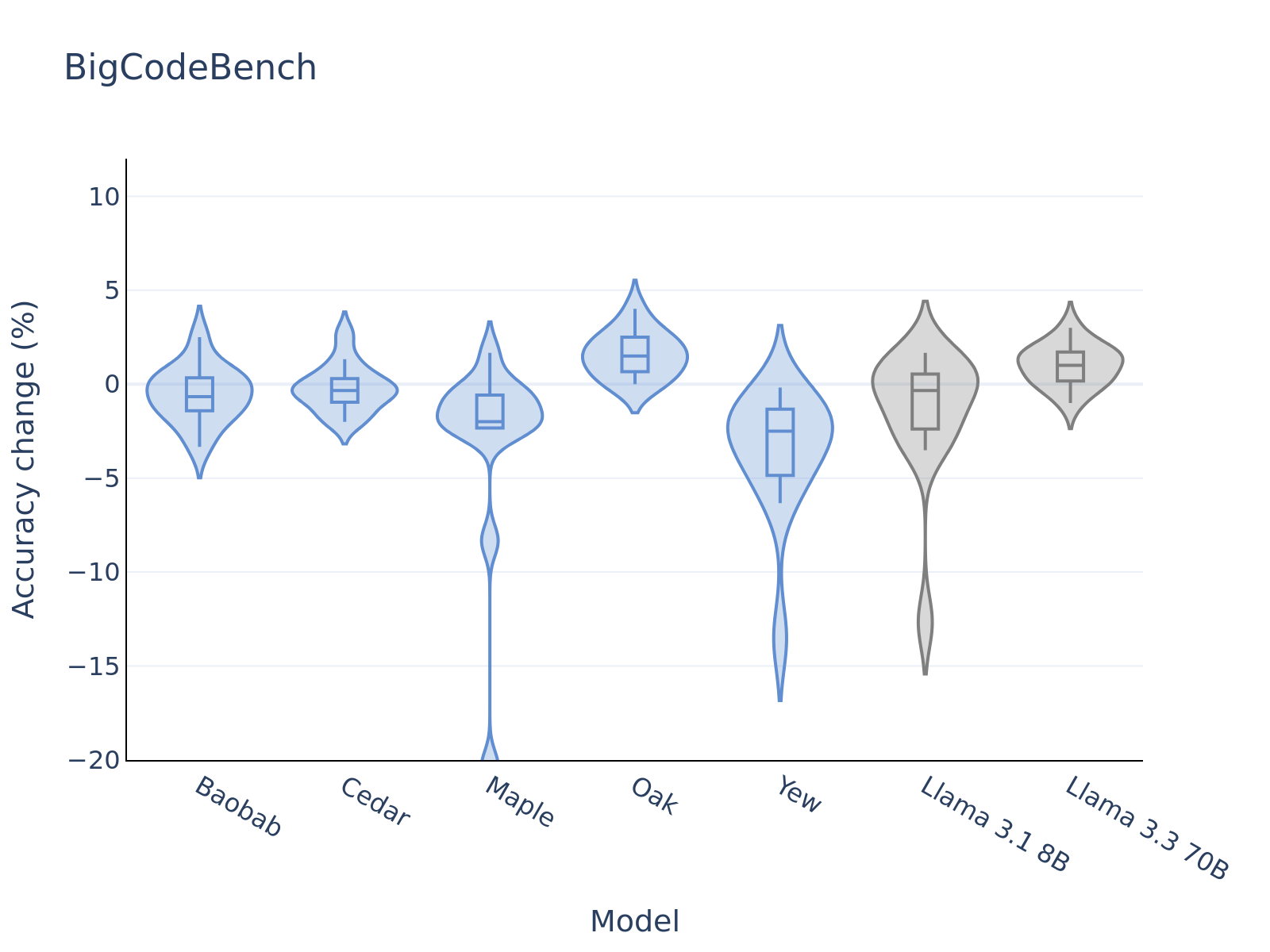Select the Yew violin's inner box plot

780,442
